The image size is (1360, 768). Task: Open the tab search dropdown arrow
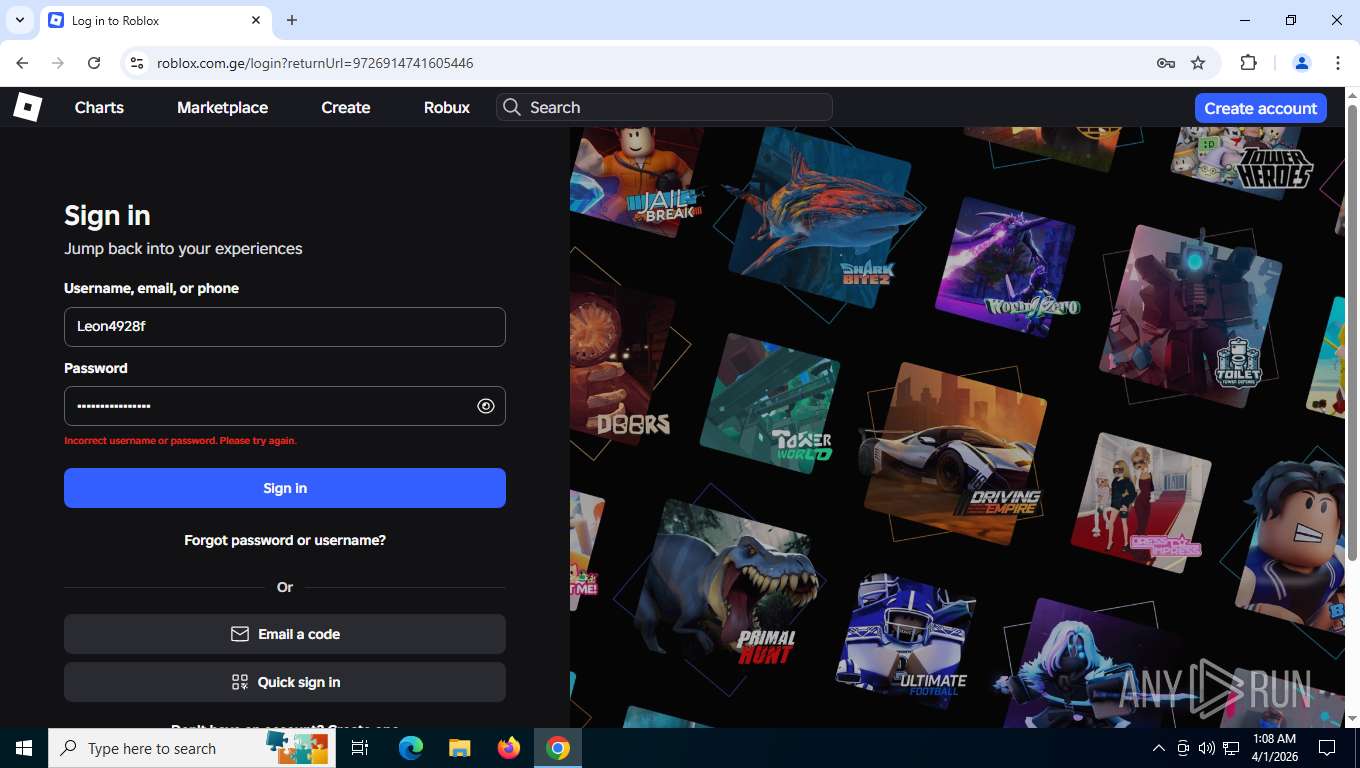click(19, 20)
